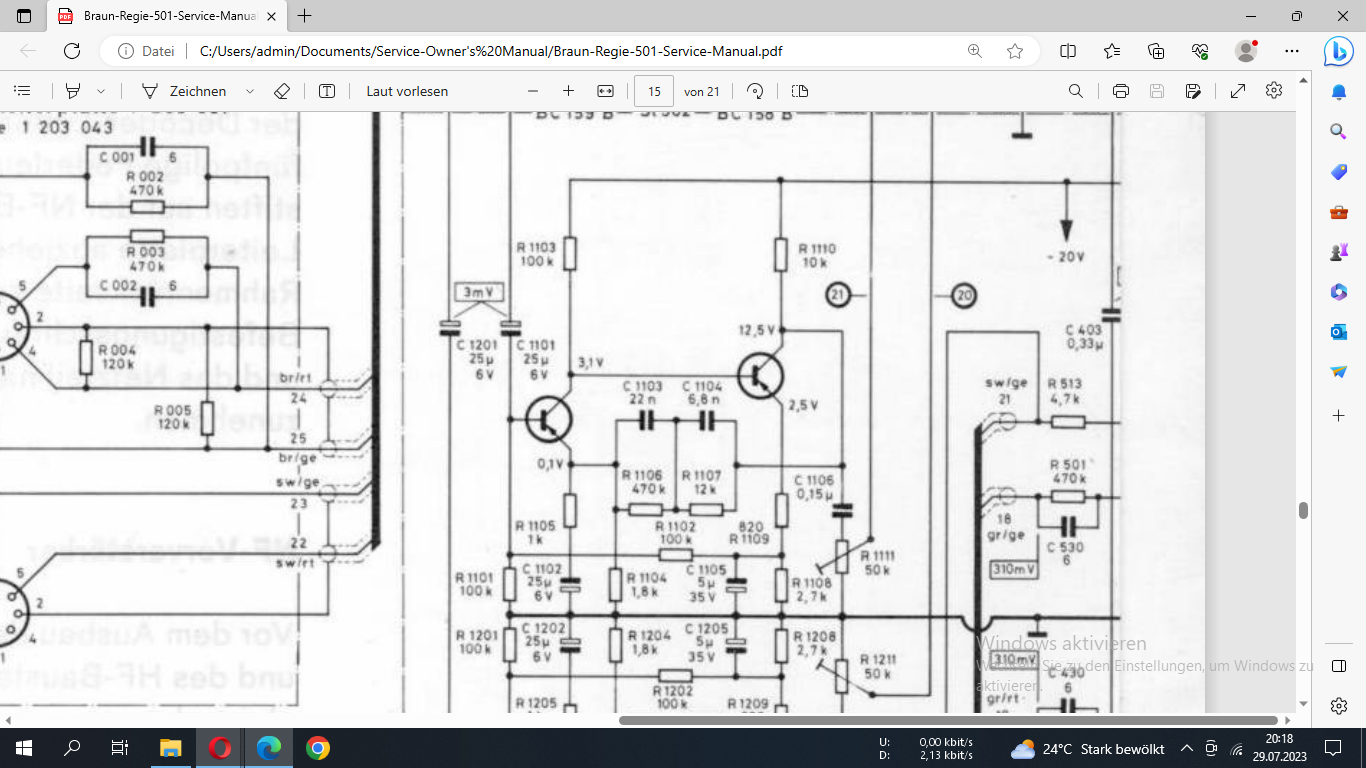Viewport: 1366px width, 768px height.
Task: Switch page view layout
Action: [800, 91]
